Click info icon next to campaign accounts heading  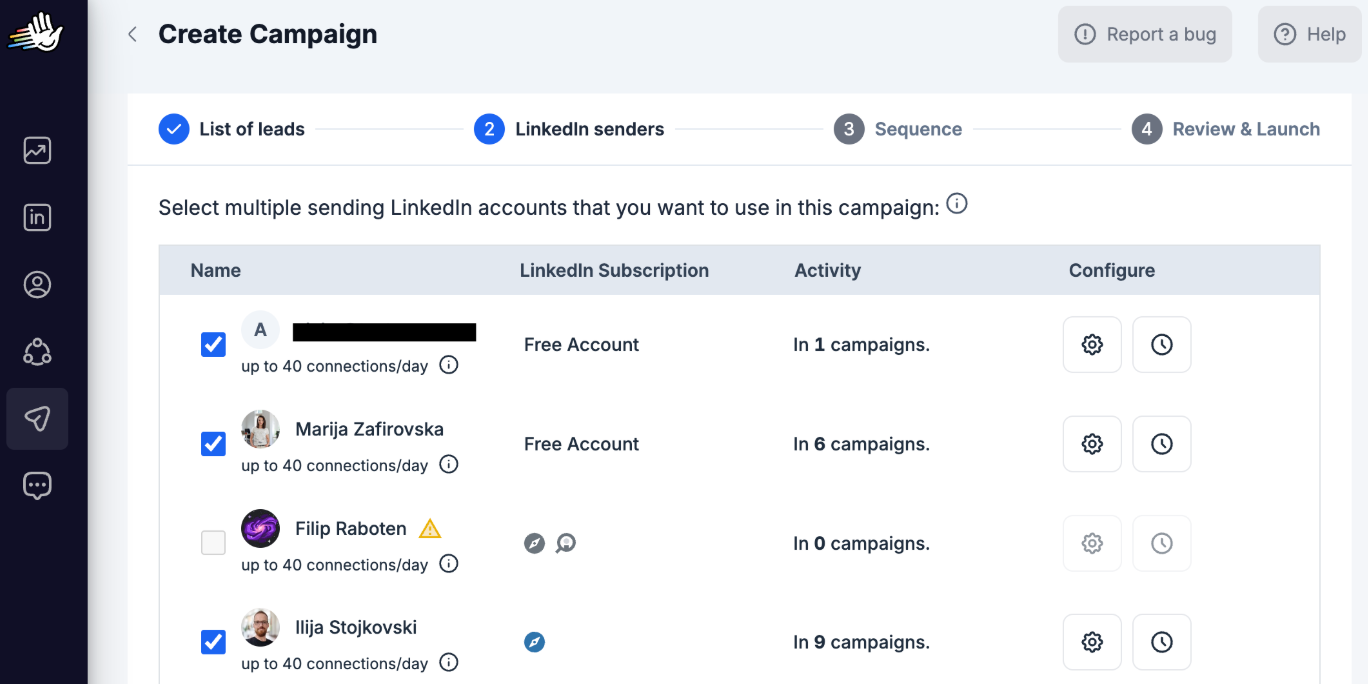pos(957,205)
